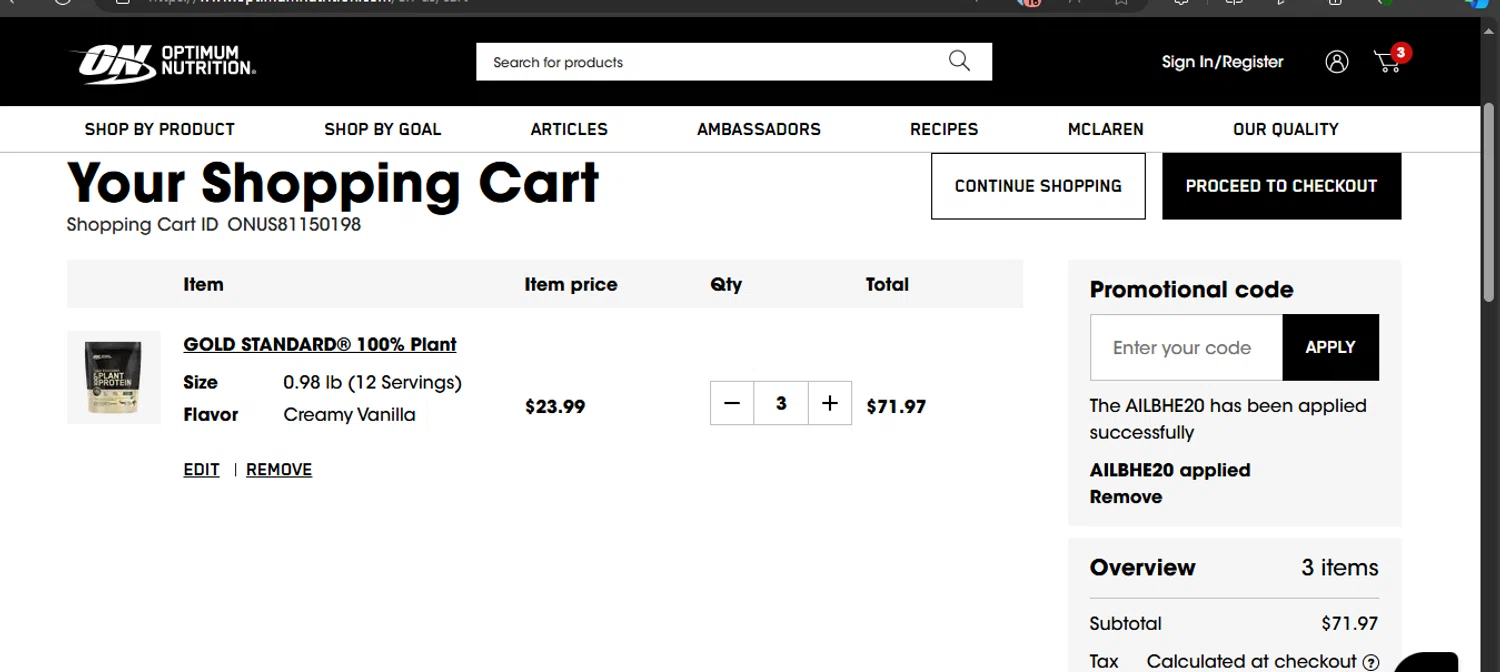Click Sign In/Register link
The height and width of the screenshot is (672, 1500).
coord(1222,62)
